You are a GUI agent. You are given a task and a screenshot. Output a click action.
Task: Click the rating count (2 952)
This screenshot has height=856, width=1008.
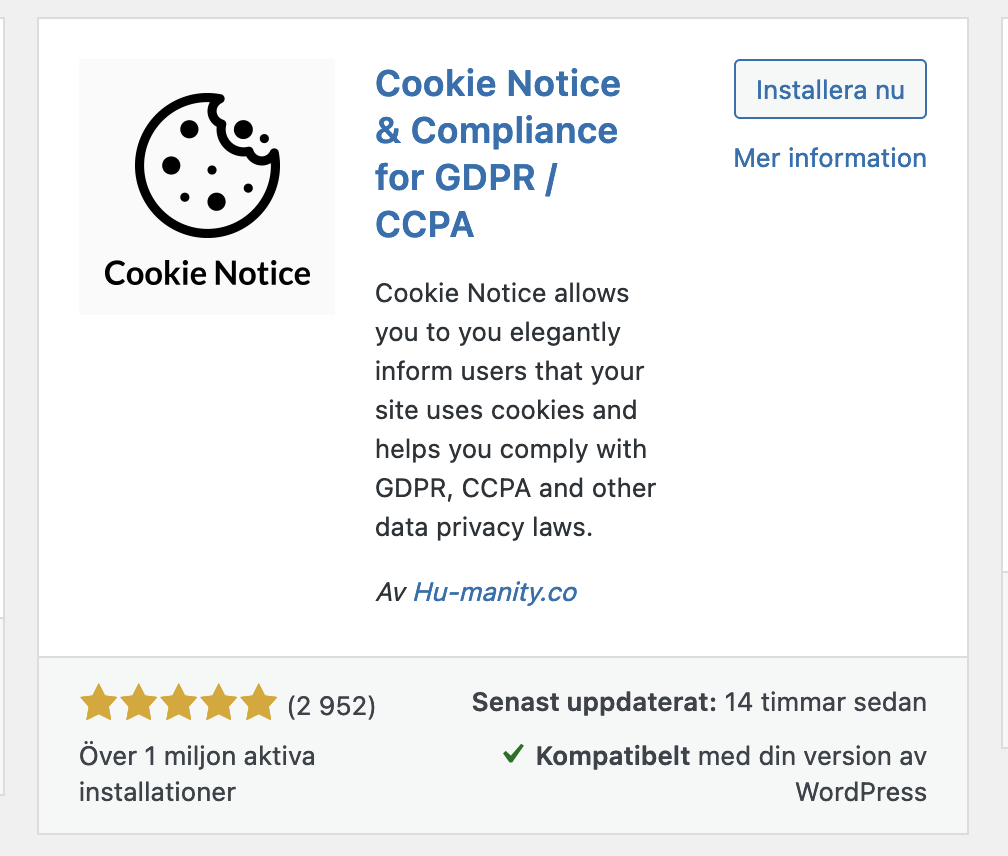(331, 707)
